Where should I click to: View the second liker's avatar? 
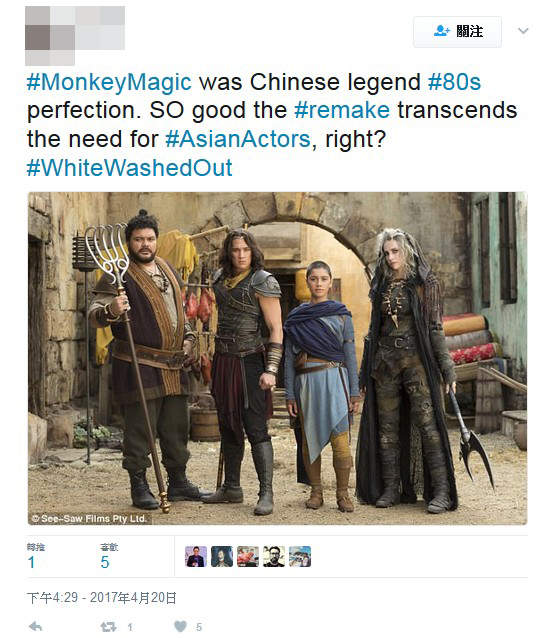tap(222, 556)
